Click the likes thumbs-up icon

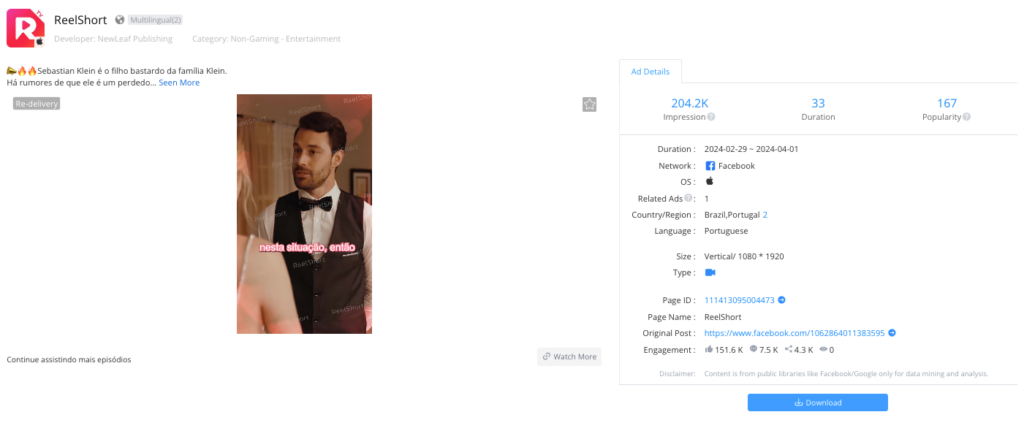click(709, 350)
